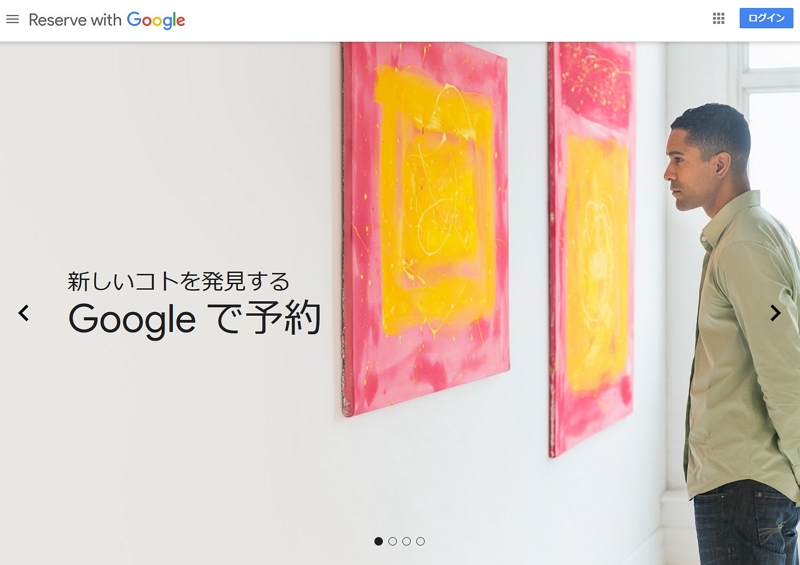Viewport: 800px width, 565px height.
Task: Switch to the third carousel dot
Action: pos(406,541)
